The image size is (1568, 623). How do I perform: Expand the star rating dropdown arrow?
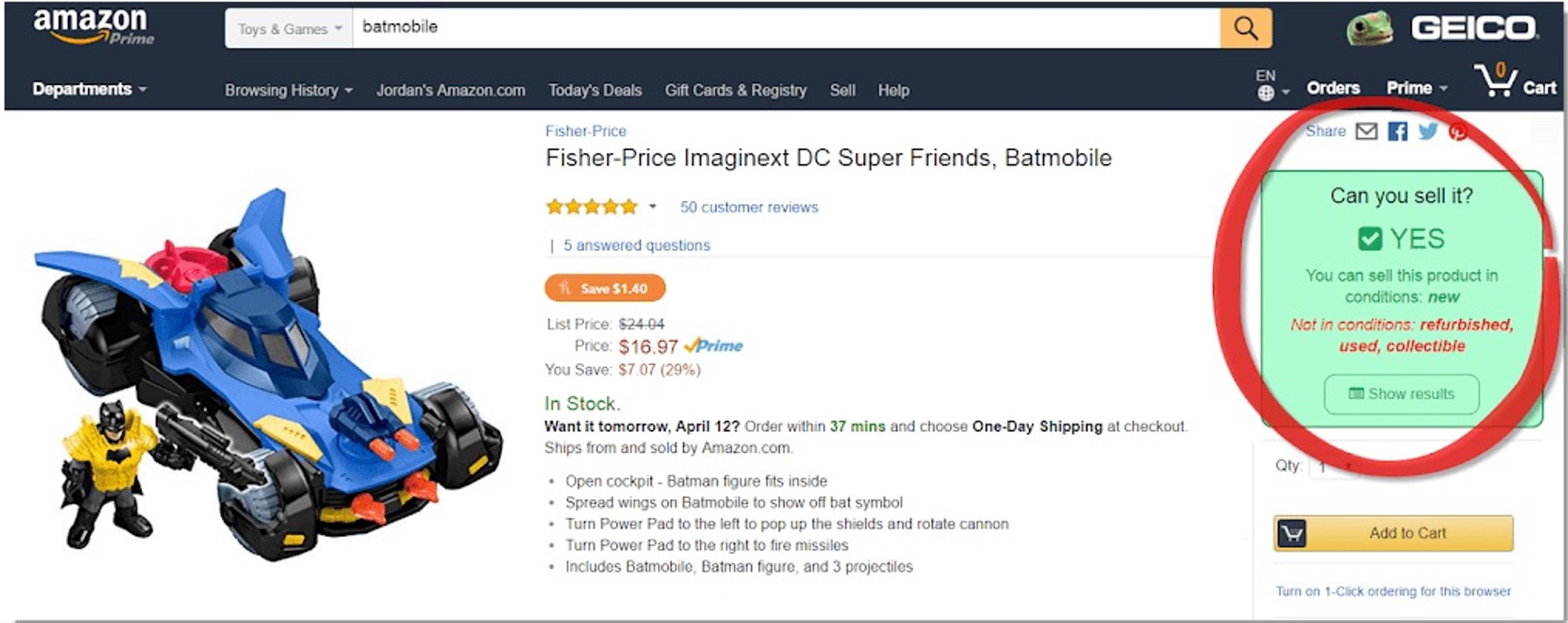[x=653, y=206]
